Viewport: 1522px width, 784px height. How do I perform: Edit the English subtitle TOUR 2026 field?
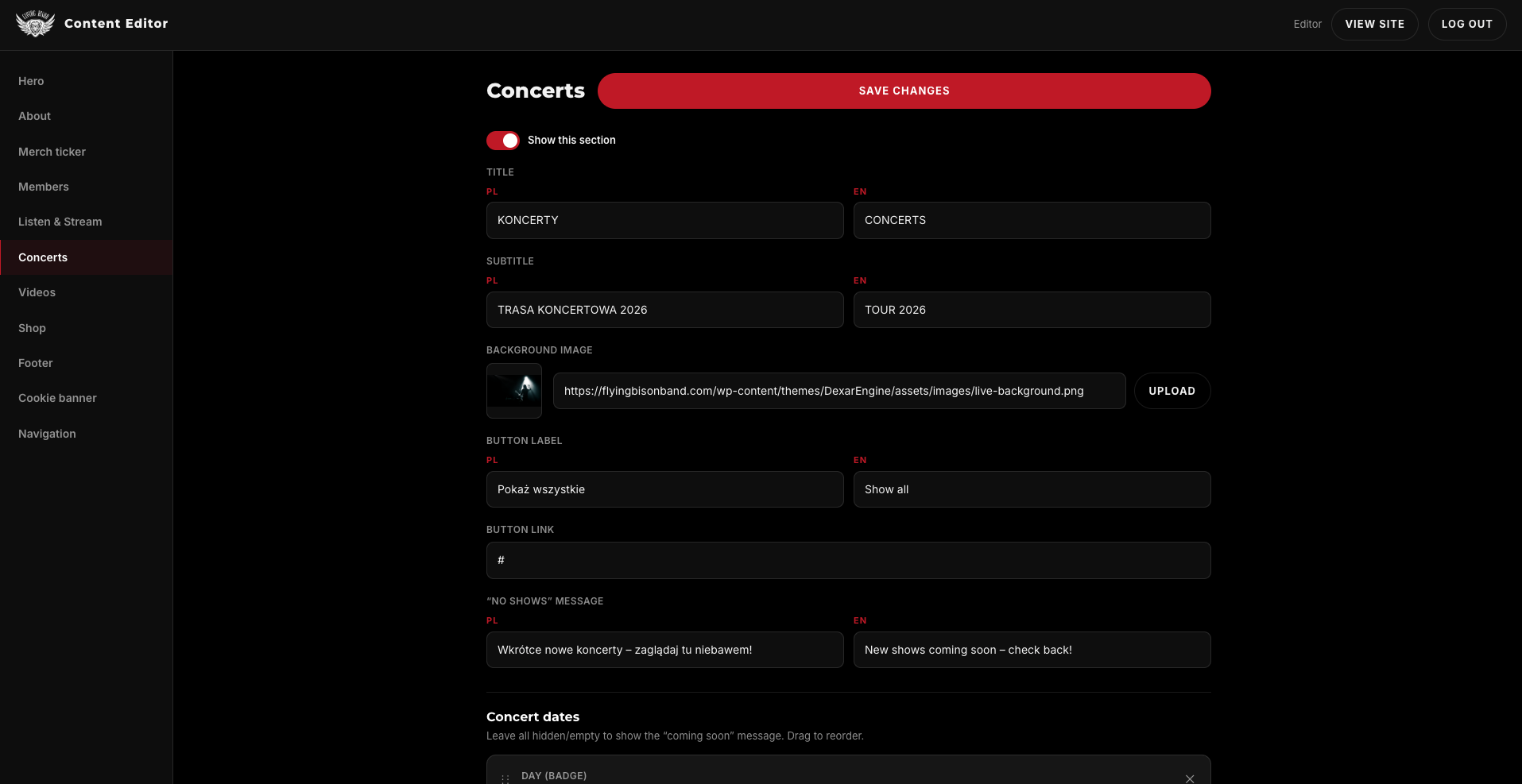[x=1032, y=310]
